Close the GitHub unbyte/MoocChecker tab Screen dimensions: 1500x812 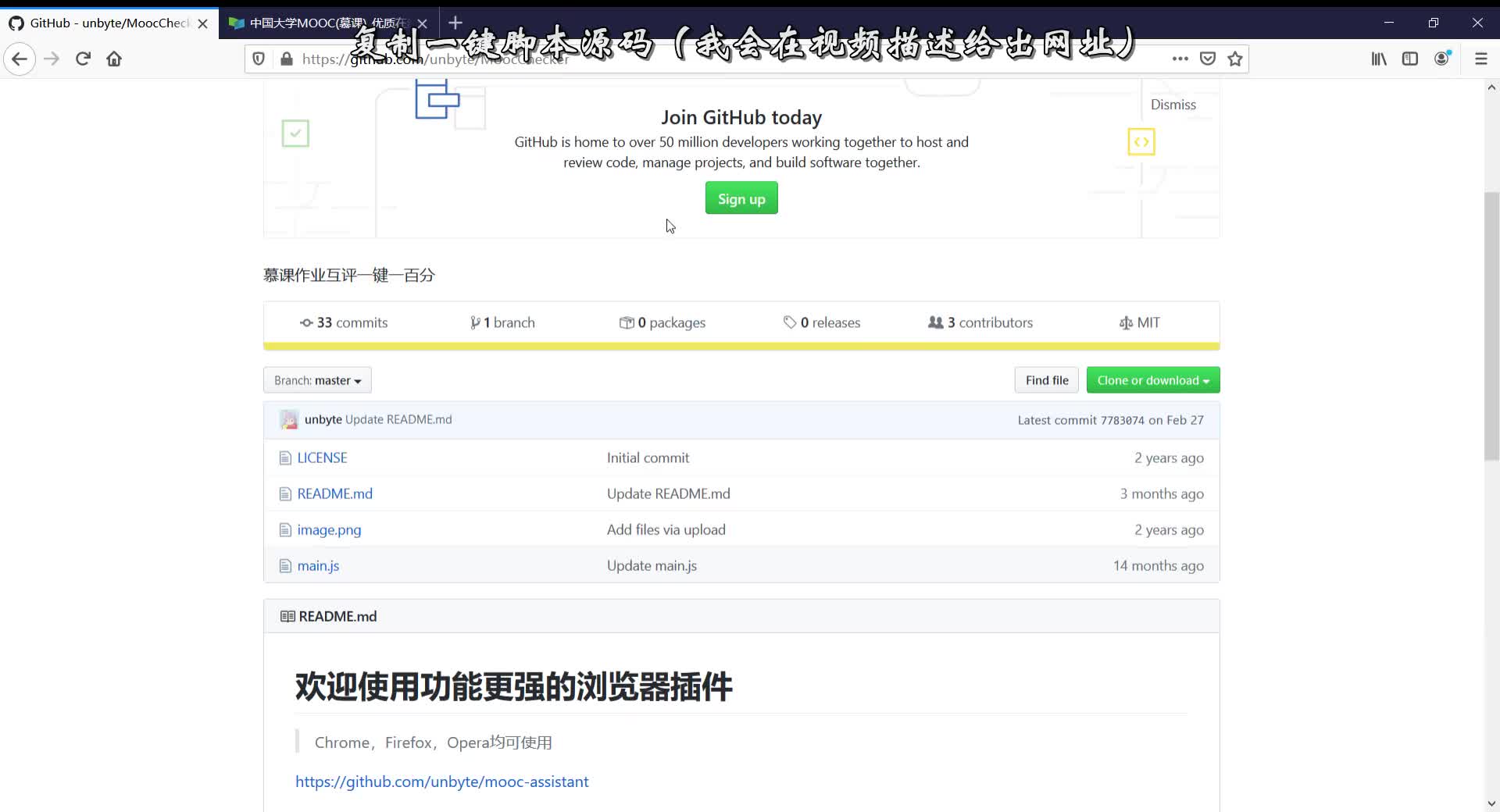point(202,23)
